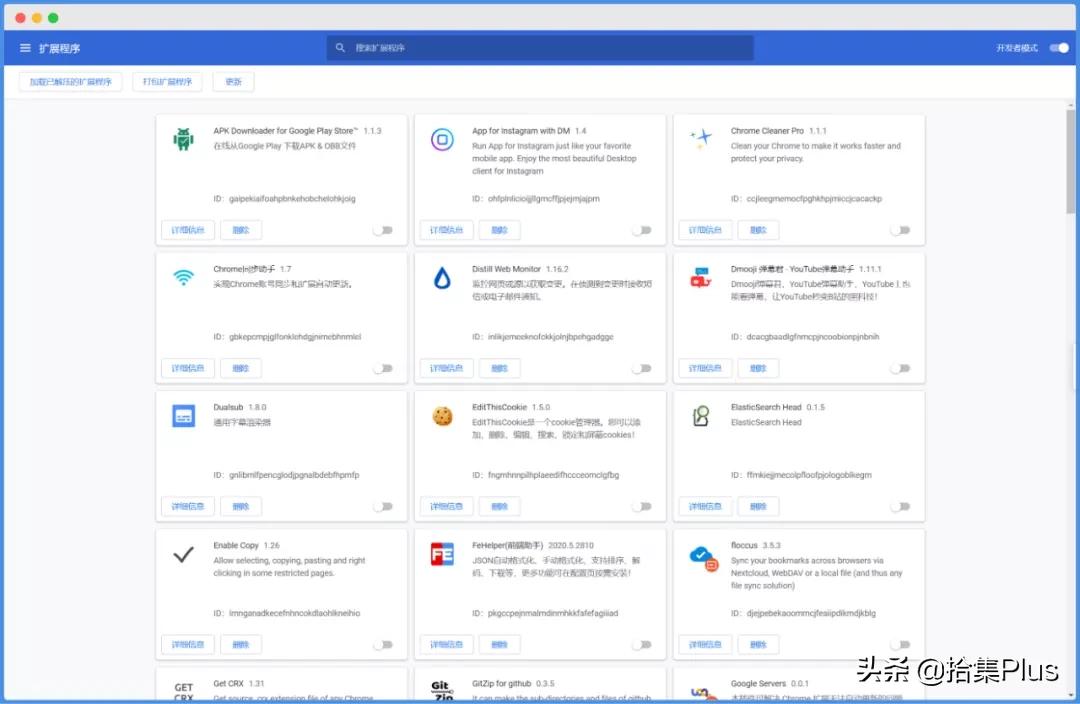The height and width of the screenshot is (704, 1080).
Task: Open details for Enable Copy
Action: coord(188,645)
